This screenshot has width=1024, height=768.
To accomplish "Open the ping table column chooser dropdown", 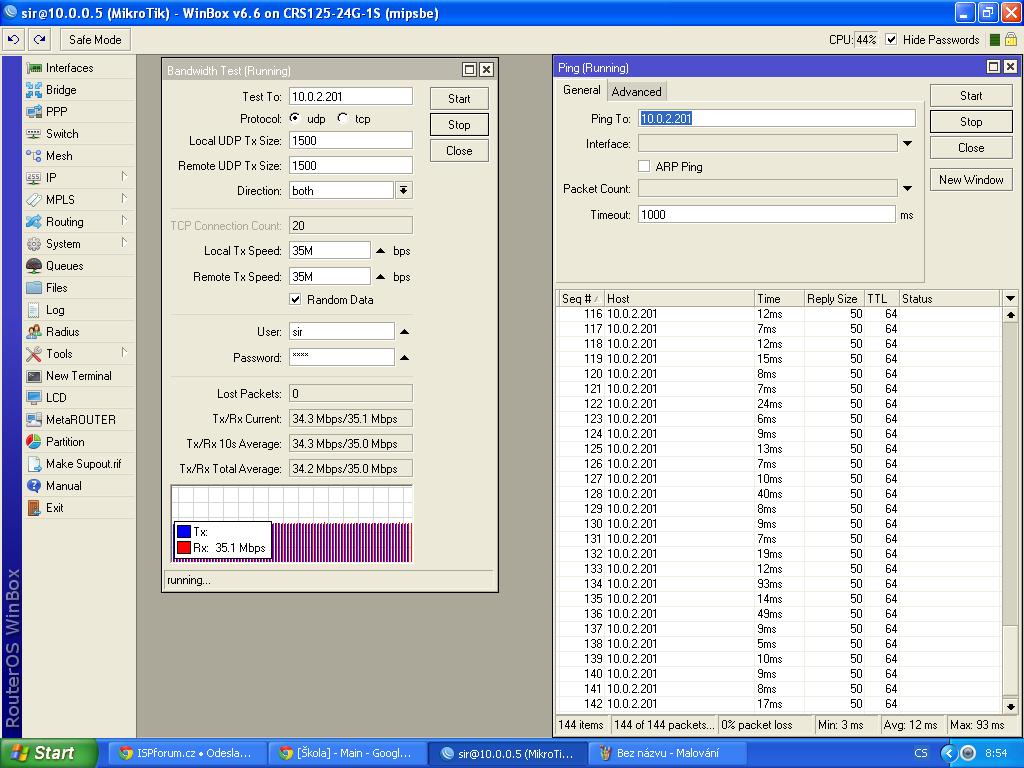I will click(1010, 298).
